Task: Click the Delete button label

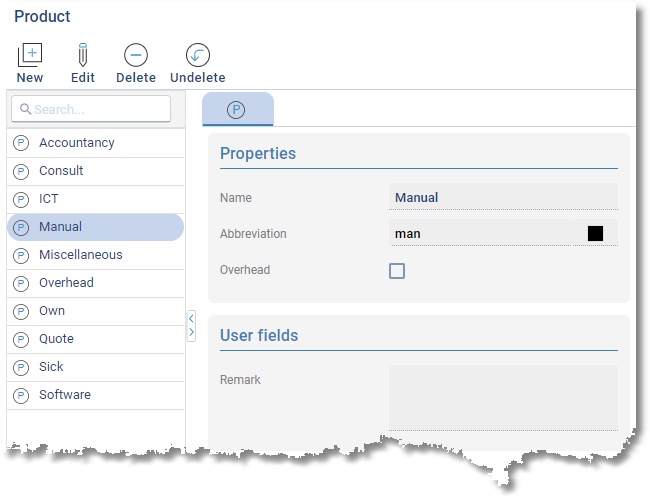Action: point(136,78)
